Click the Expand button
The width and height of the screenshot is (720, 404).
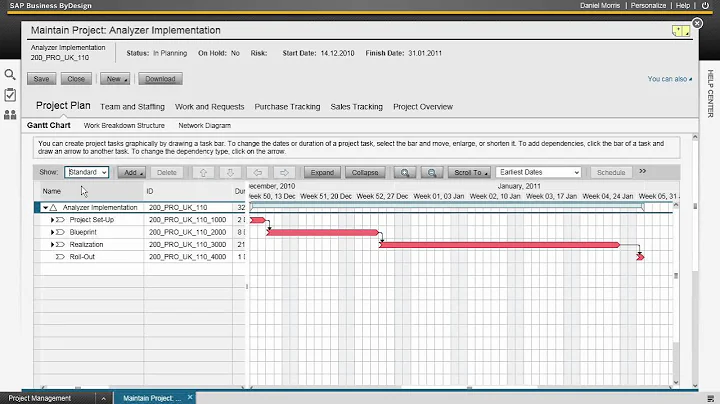pyautogui.click(x=322, y=173)
